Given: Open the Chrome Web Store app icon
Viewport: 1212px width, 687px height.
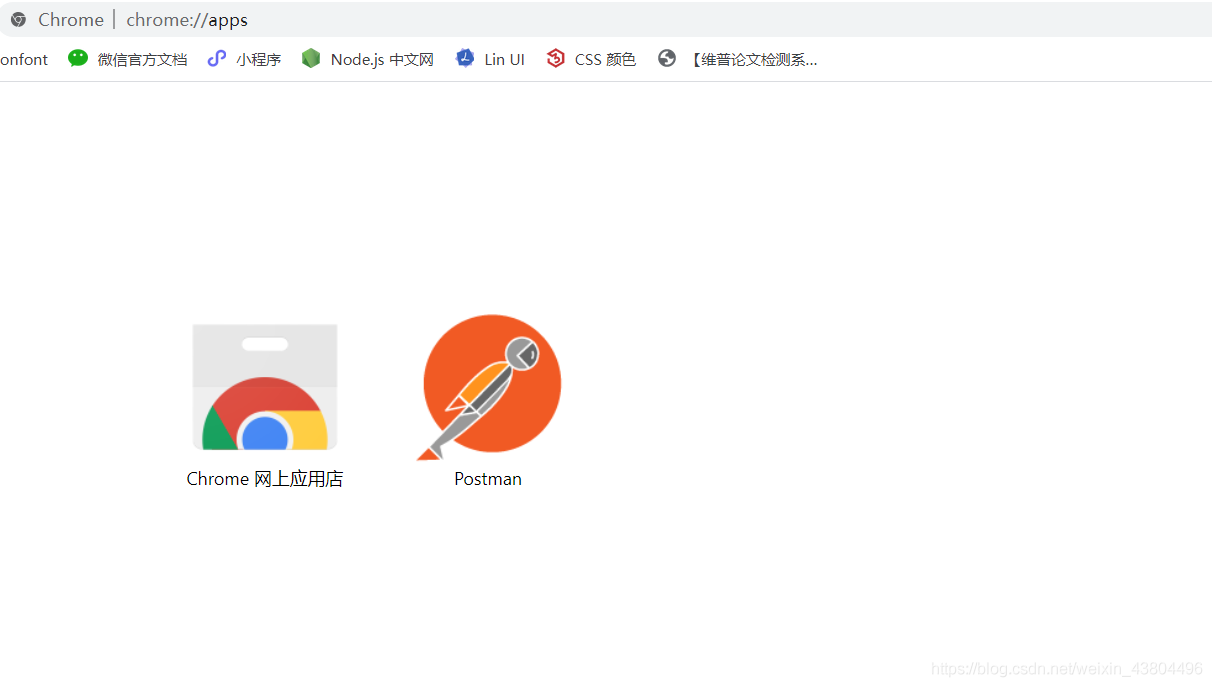Looking at the screenshot, I should [265, 387].
